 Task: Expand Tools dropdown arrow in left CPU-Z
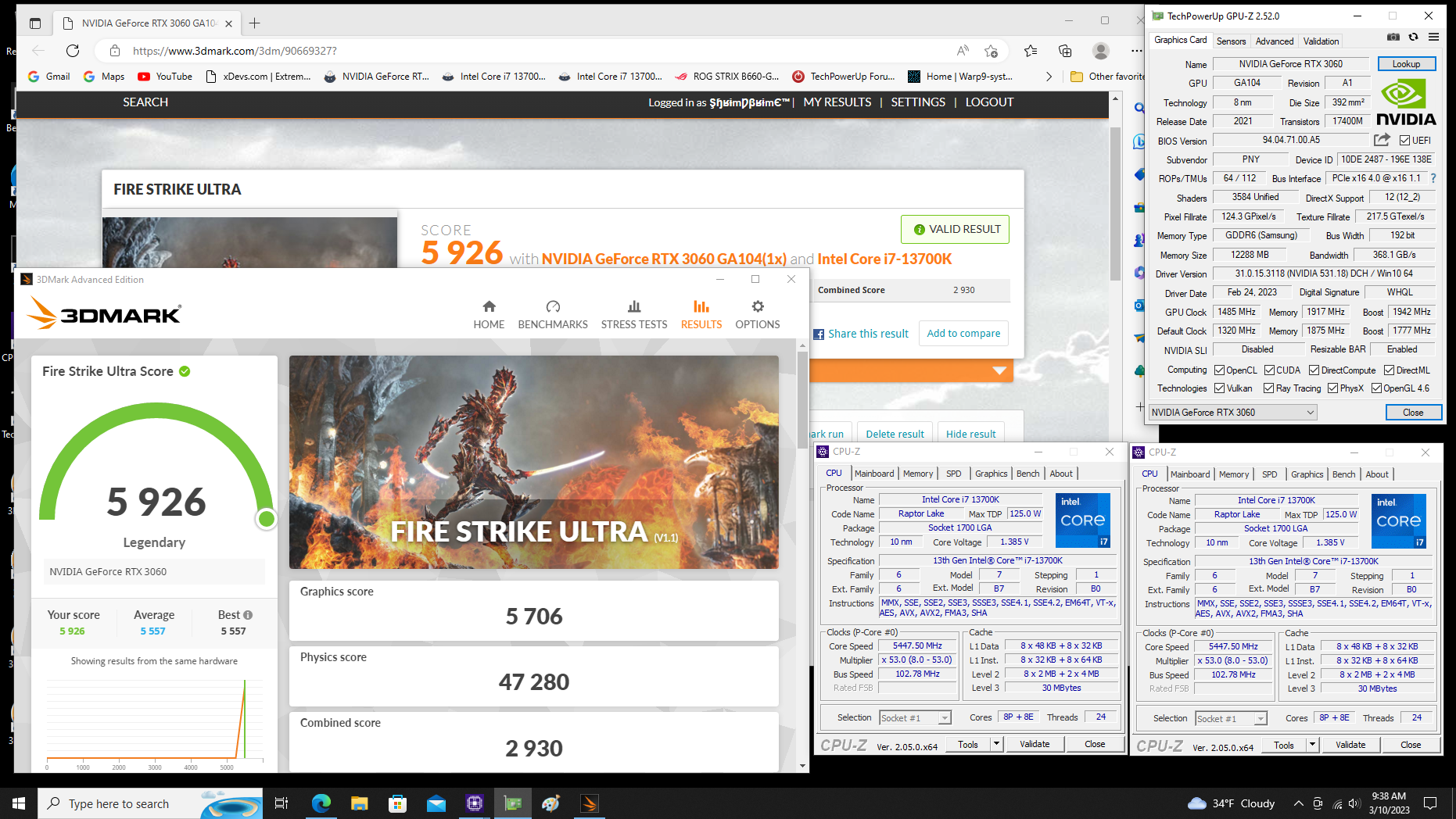pos(997,744)
